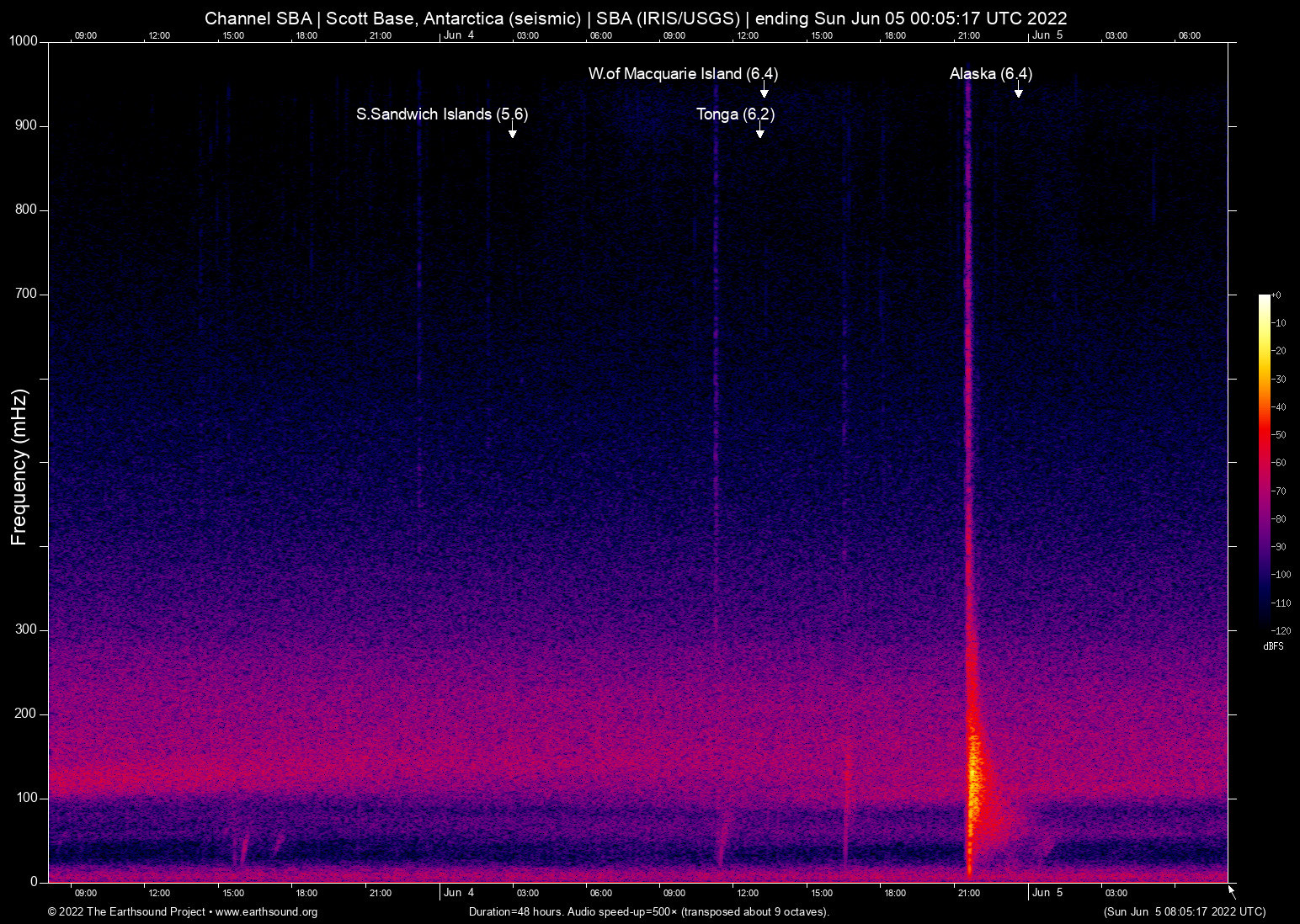Click the Sun Jun 5 08:05:17 timestamp at bottom right

tap(1184, 912)
